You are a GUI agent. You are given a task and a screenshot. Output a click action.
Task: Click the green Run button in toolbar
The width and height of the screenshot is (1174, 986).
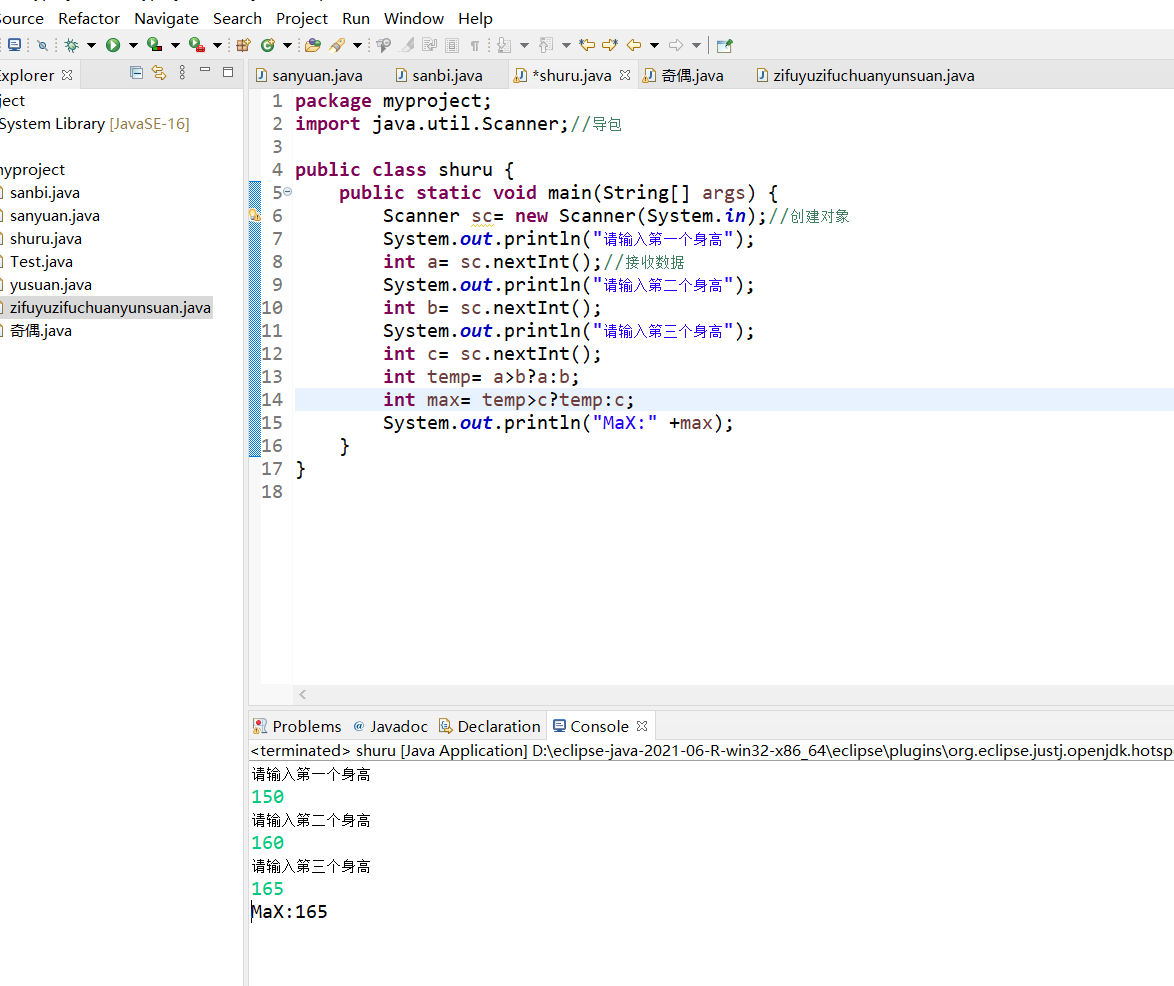click(x=113, y=45)
